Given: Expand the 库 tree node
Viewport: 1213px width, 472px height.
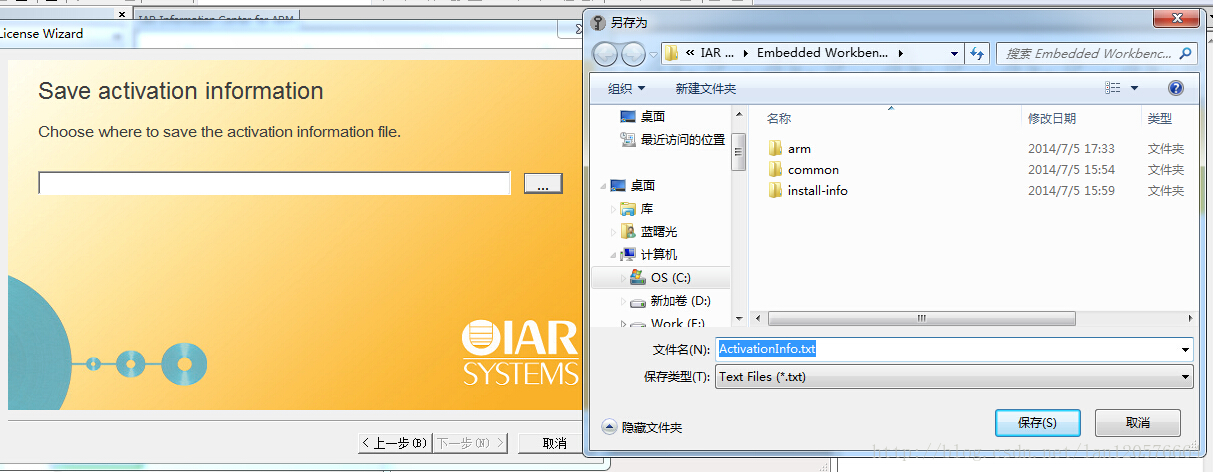Looking at the screenshot, I should coord(612,209).
